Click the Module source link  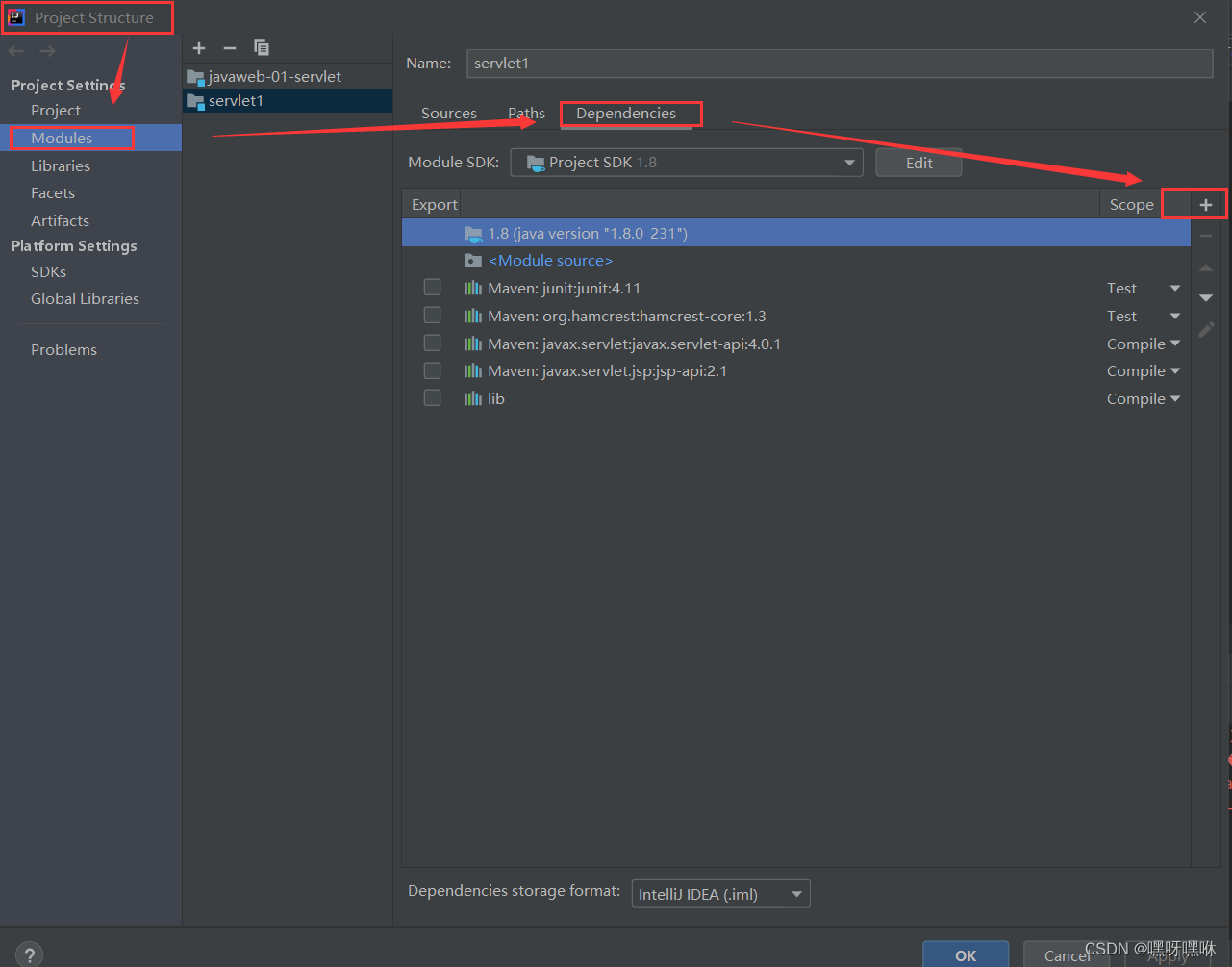[550, 261]
